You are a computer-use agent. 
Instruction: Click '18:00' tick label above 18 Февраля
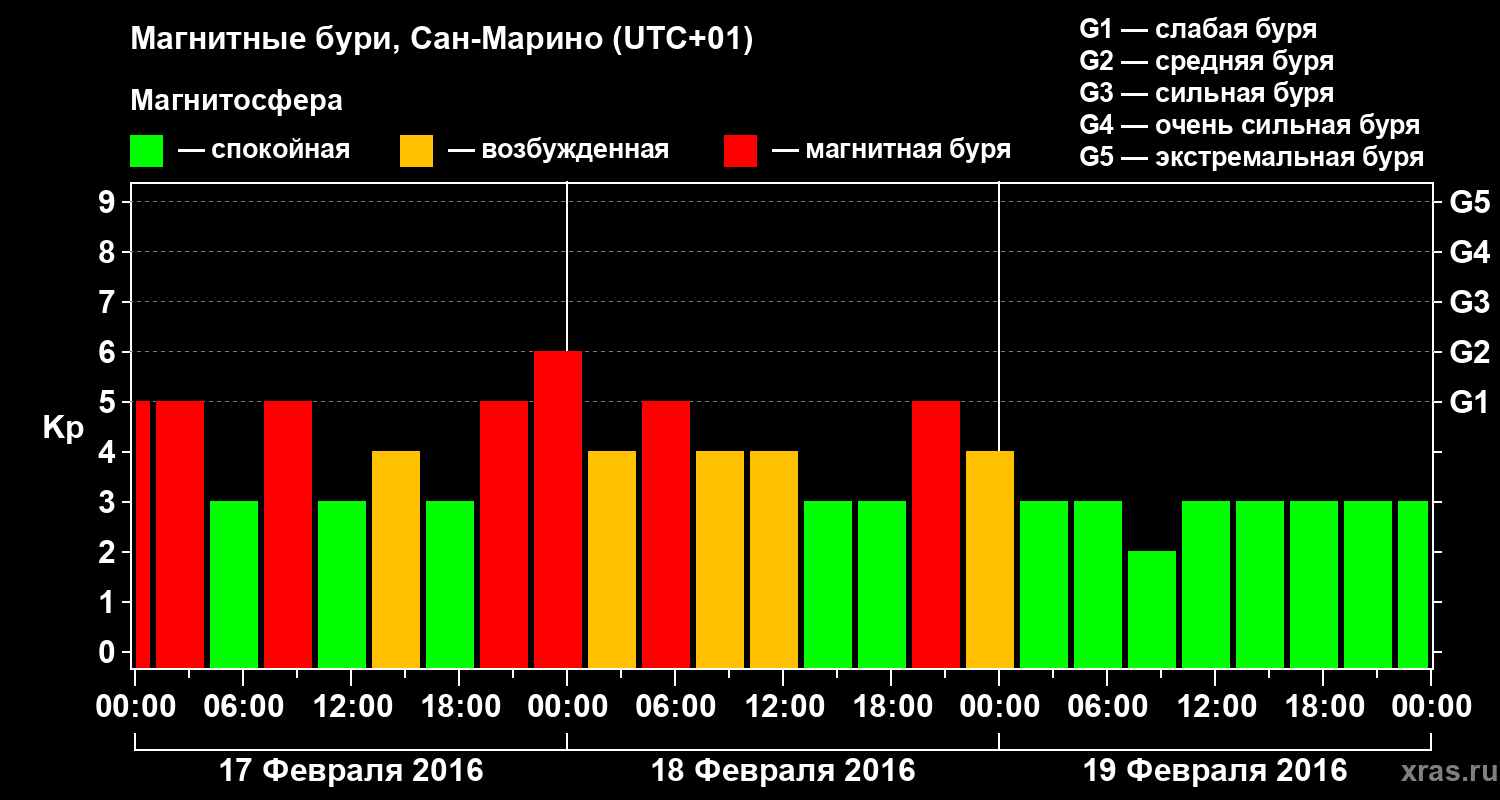point(891,706)
